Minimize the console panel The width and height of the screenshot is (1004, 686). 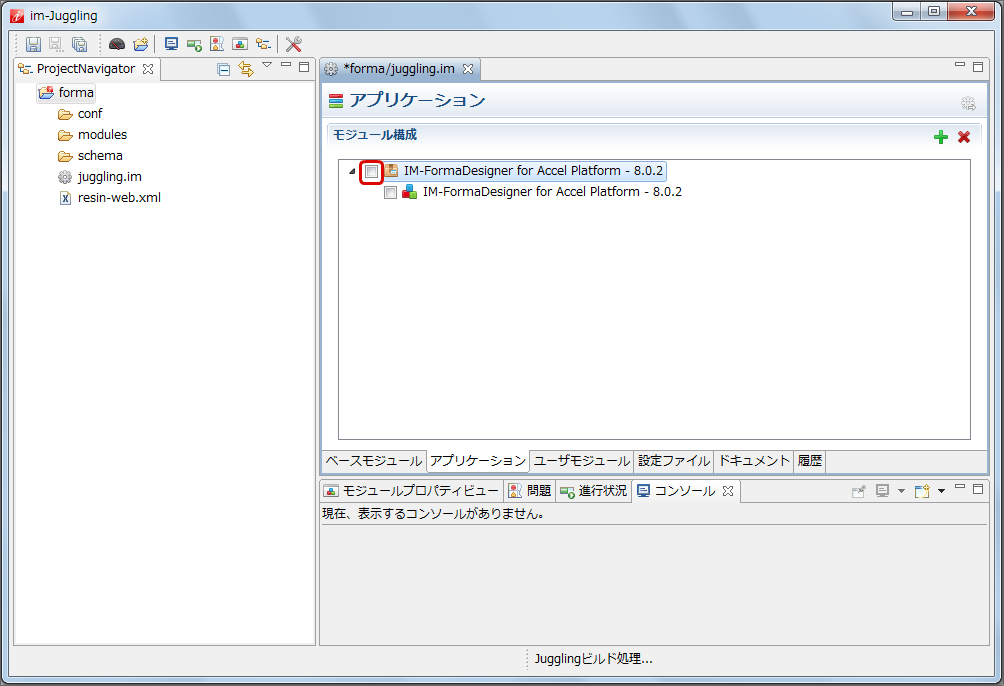click(960, 487)
